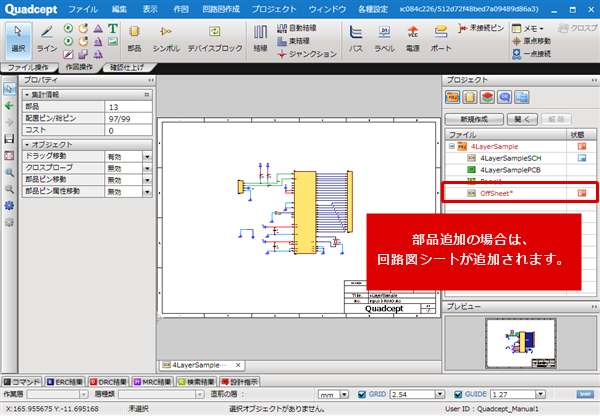Image resolution: width=600 pixels, height=416 pixels.
Task: Toggle the GUIDE checkbox
Action: [458, 394]
